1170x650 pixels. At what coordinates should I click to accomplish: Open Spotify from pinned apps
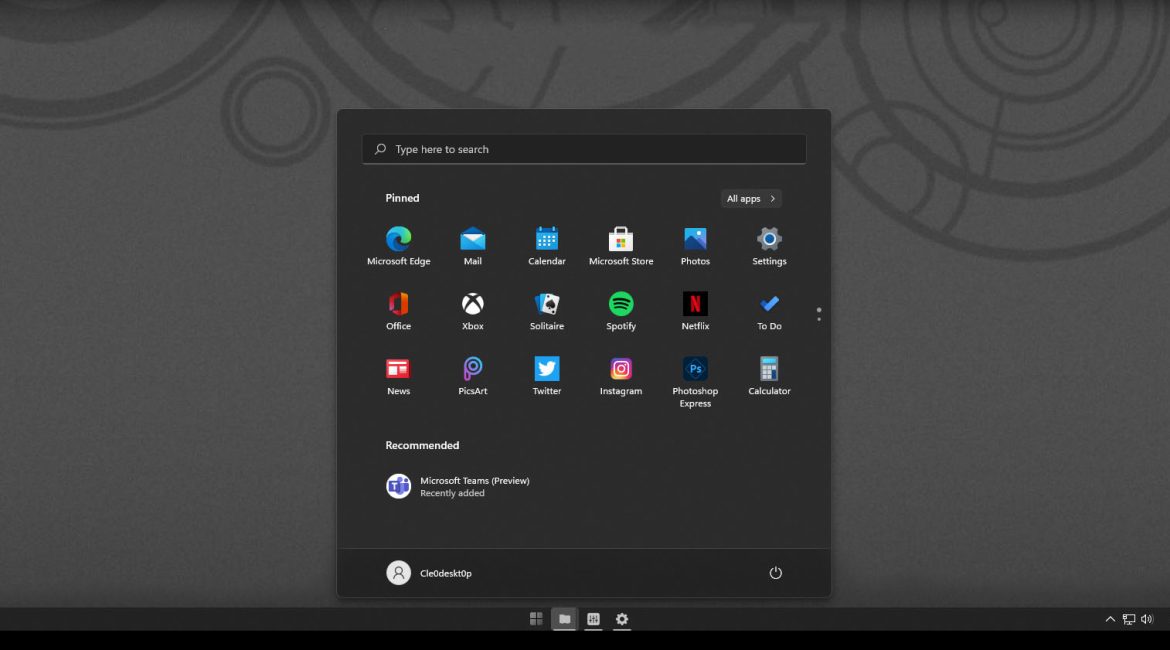[621, 304]
